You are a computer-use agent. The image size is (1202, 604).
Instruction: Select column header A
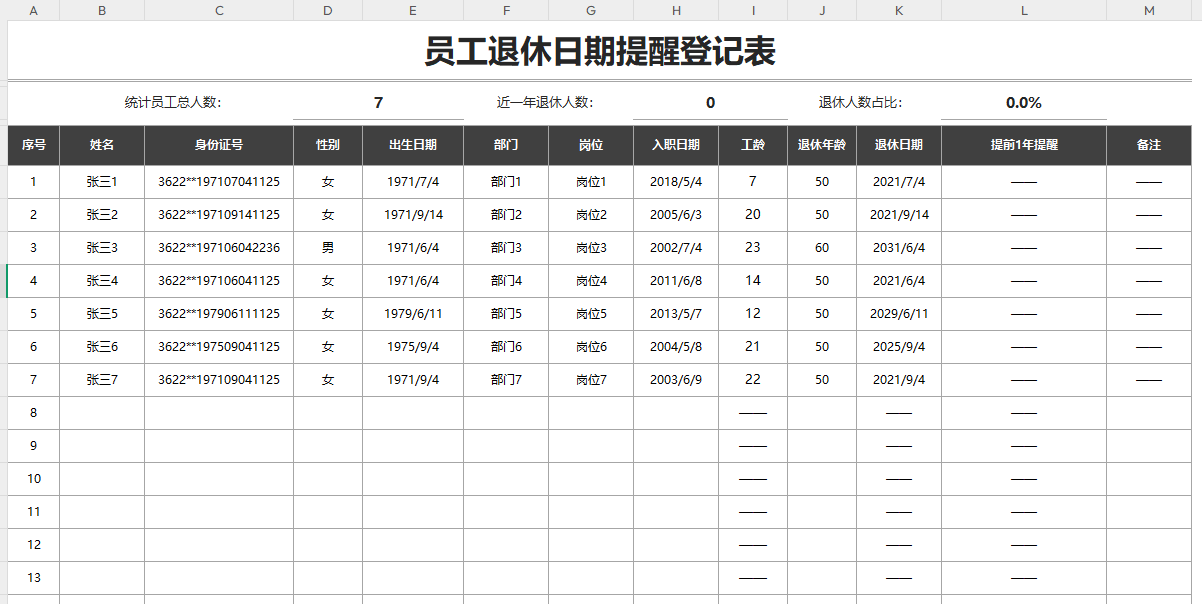coord(33,11)
